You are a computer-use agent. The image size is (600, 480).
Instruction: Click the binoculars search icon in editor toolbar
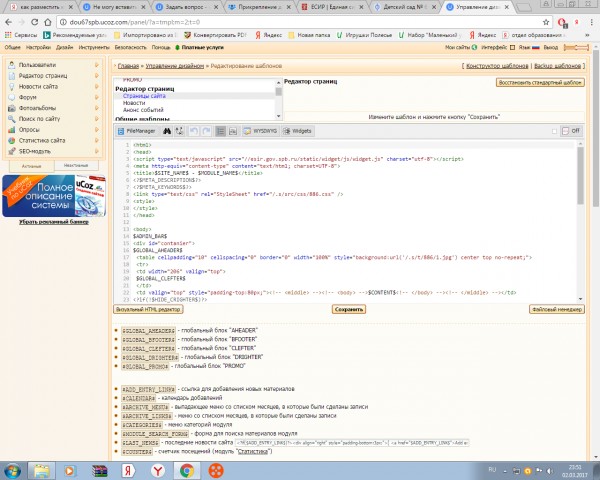click(x=167, y=131)
